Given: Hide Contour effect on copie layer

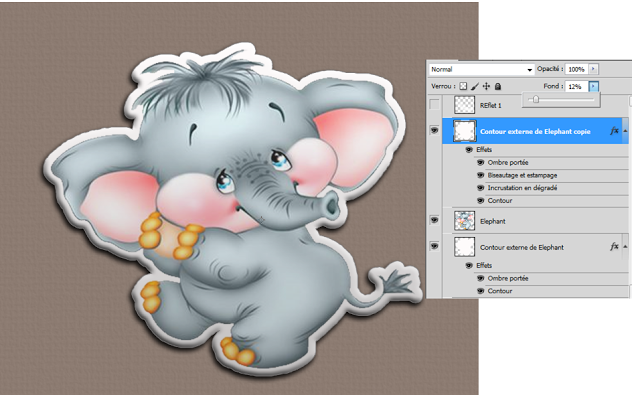Looking at the screenshot, I should [480, 200].
